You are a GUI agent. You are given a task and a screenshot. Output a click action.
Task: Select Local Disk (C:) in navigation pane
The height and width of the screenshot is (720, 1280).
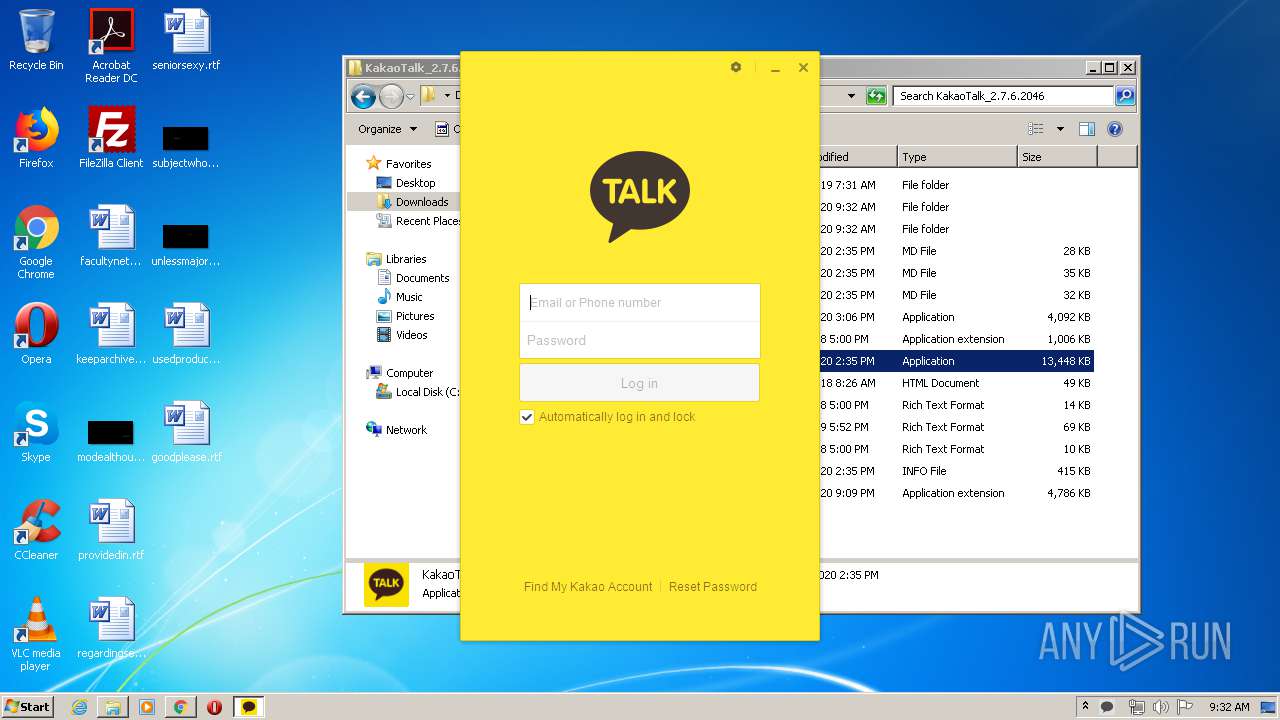pyautogui.click(x=417, y=392)
